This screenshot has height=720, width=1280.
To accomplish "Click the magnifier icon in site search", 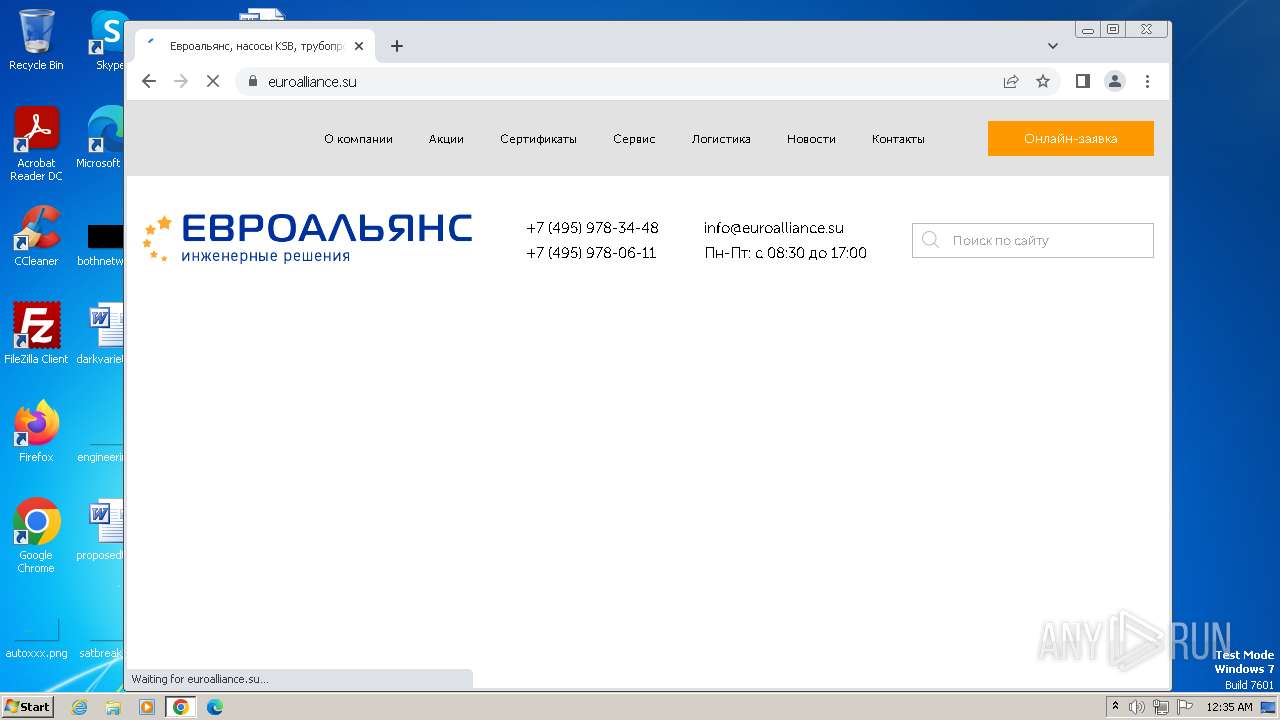I will click(x=930, y=240).
